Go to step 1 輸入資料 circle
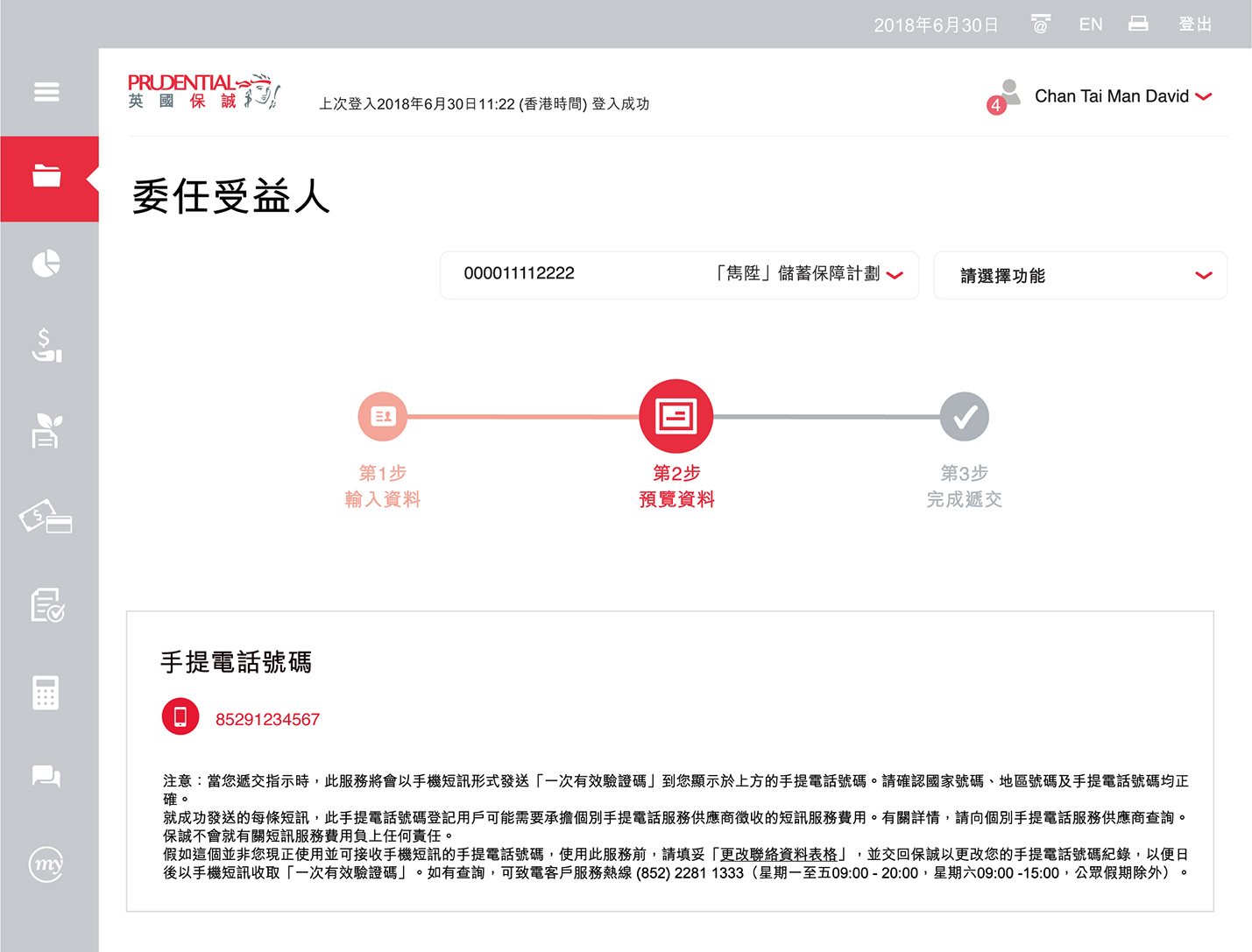Screen dimensions: 1252x952 pos(383,417)
